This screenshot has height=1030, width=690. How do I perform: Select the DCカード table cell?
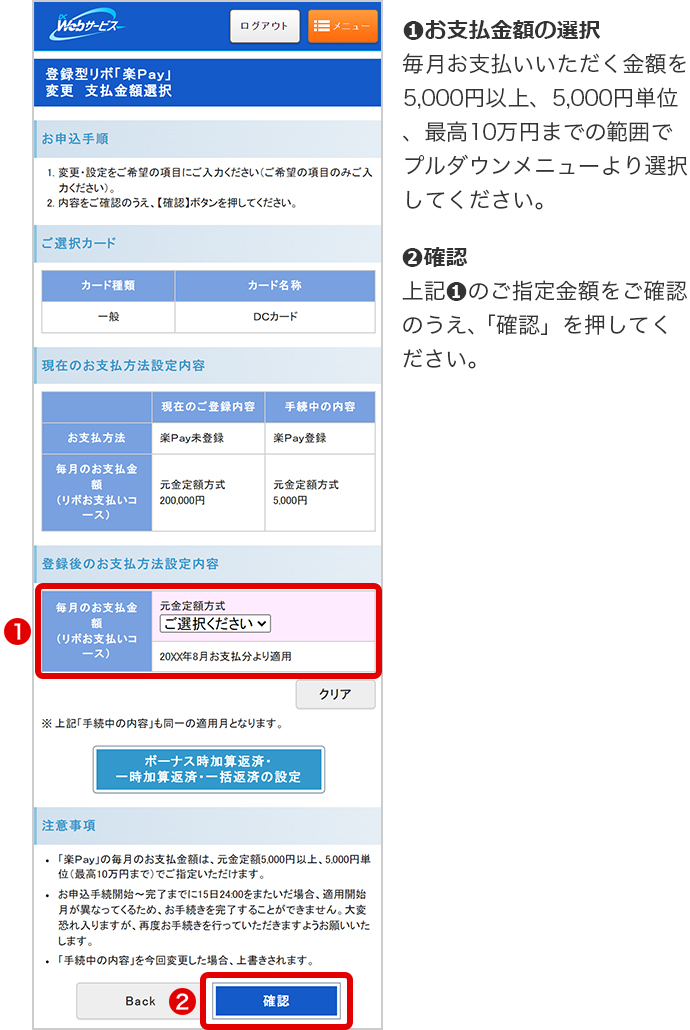click(x=275, y=317)
